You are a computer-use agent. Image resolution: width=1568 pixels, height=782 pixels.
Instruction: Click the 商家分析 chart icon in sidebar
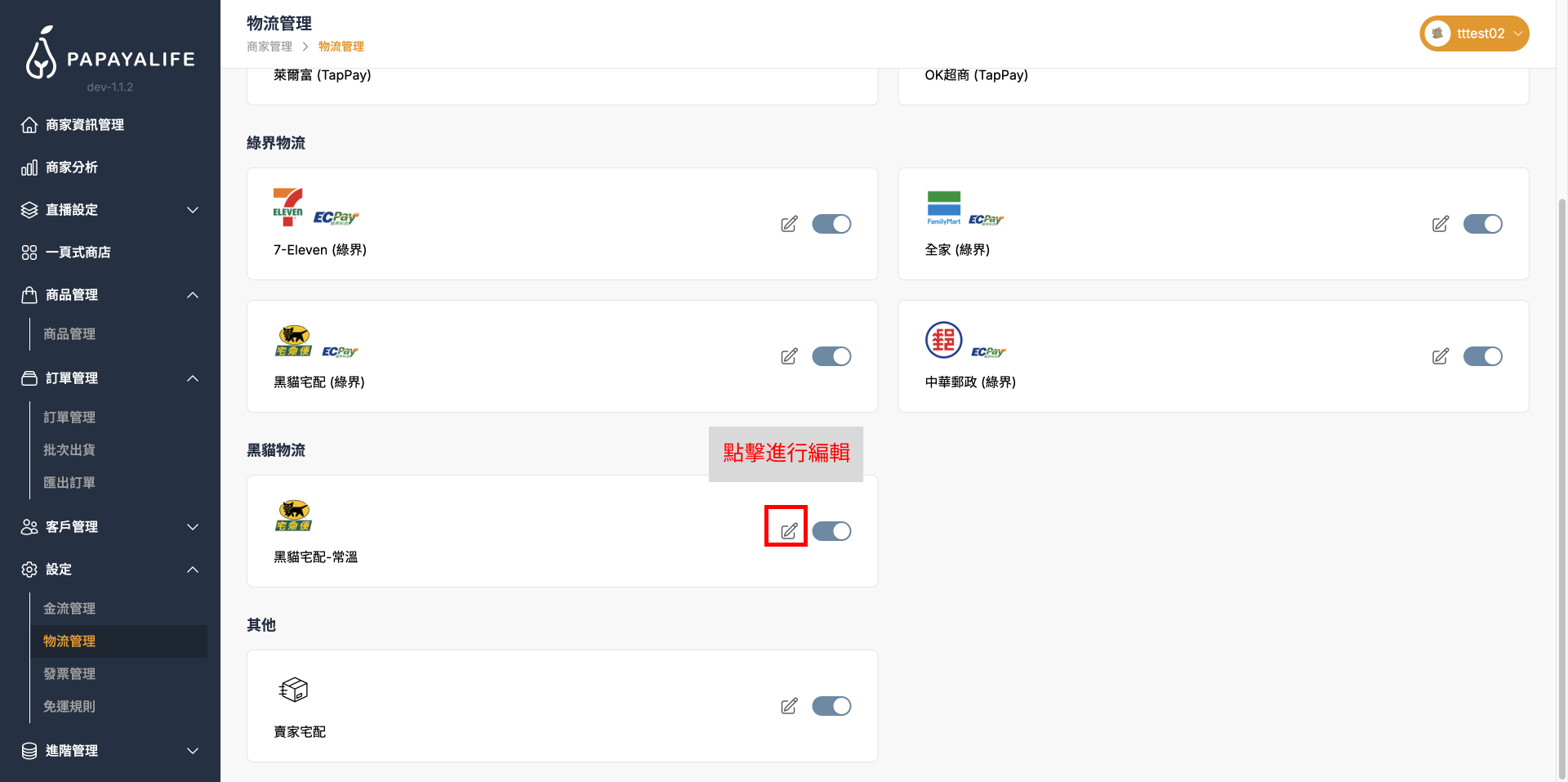[x=29, y=167]
